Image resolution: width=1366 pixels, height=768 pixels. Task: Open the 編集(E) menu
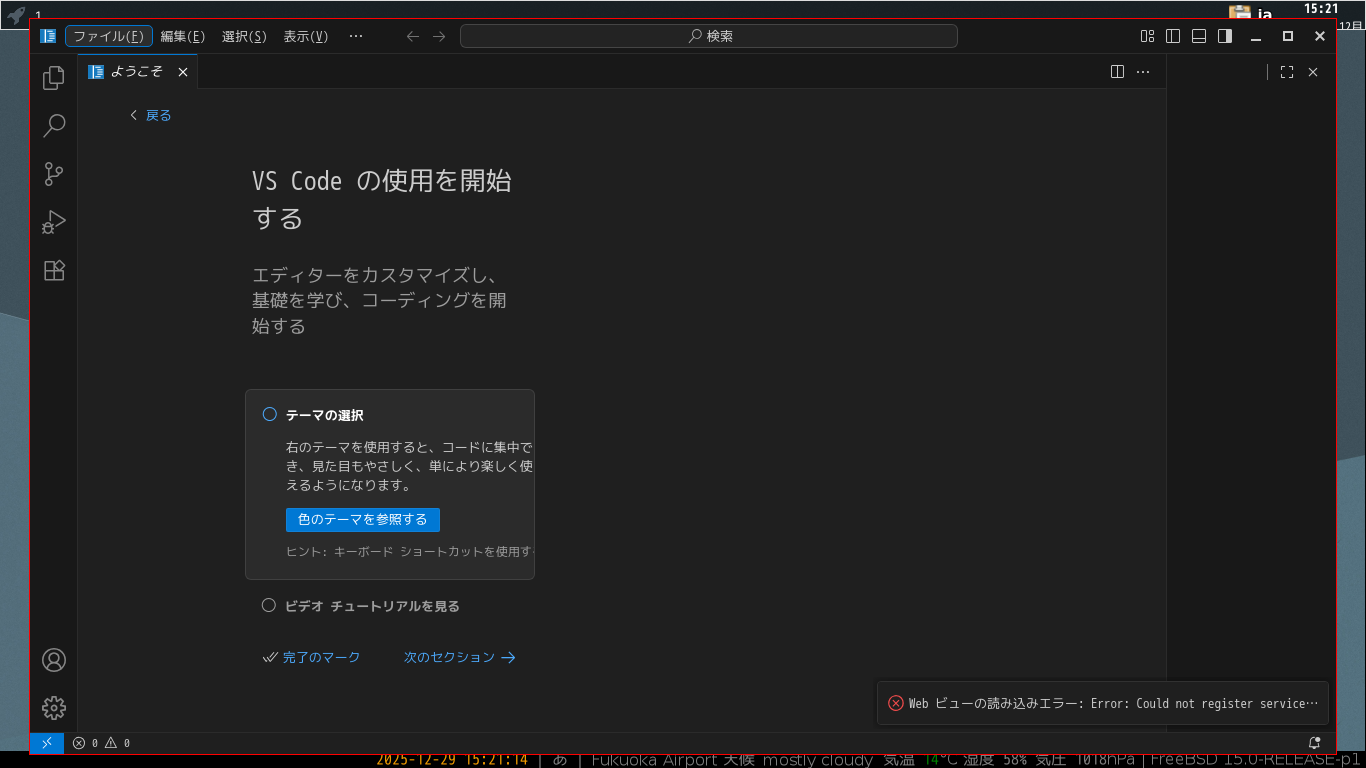point(183,36)
